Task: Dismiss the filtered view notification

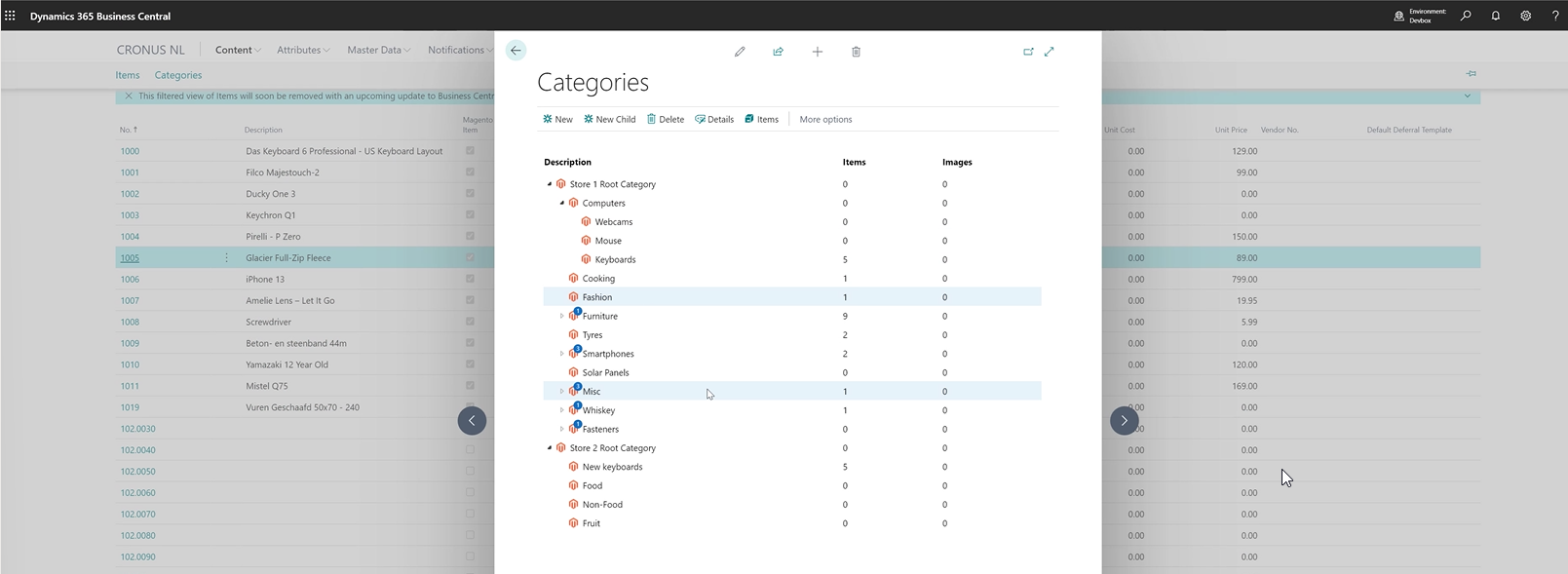Action: 129,96
